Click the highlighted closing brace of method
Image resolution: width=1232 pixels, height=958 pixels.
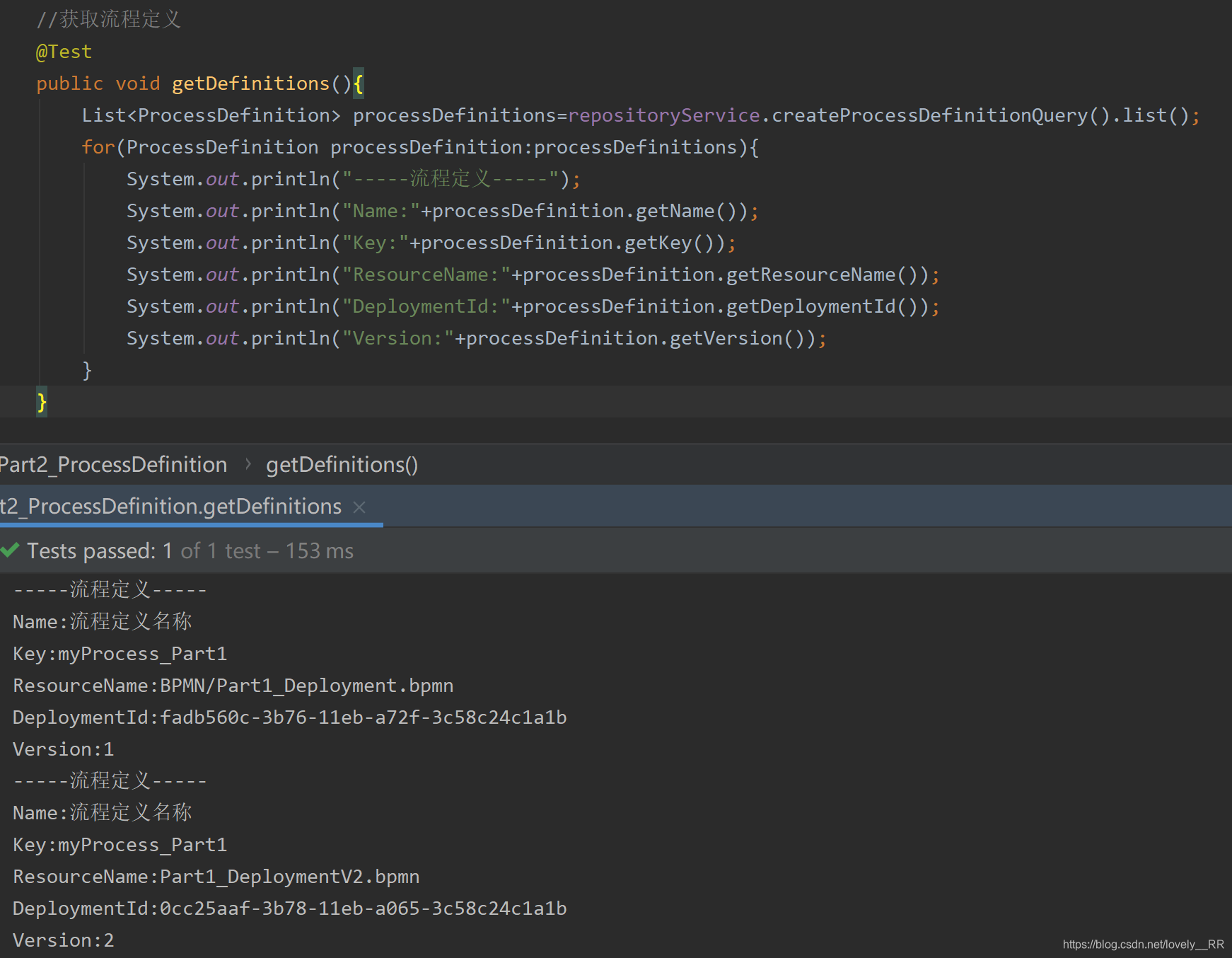(42, 402)
